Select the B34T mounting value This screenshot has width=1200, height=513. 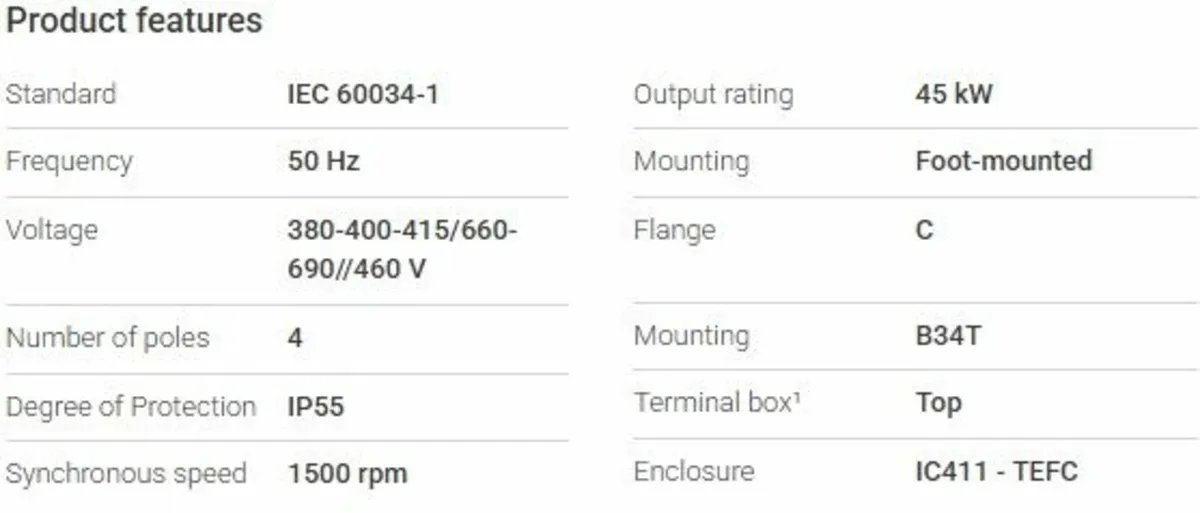[948, 335]
